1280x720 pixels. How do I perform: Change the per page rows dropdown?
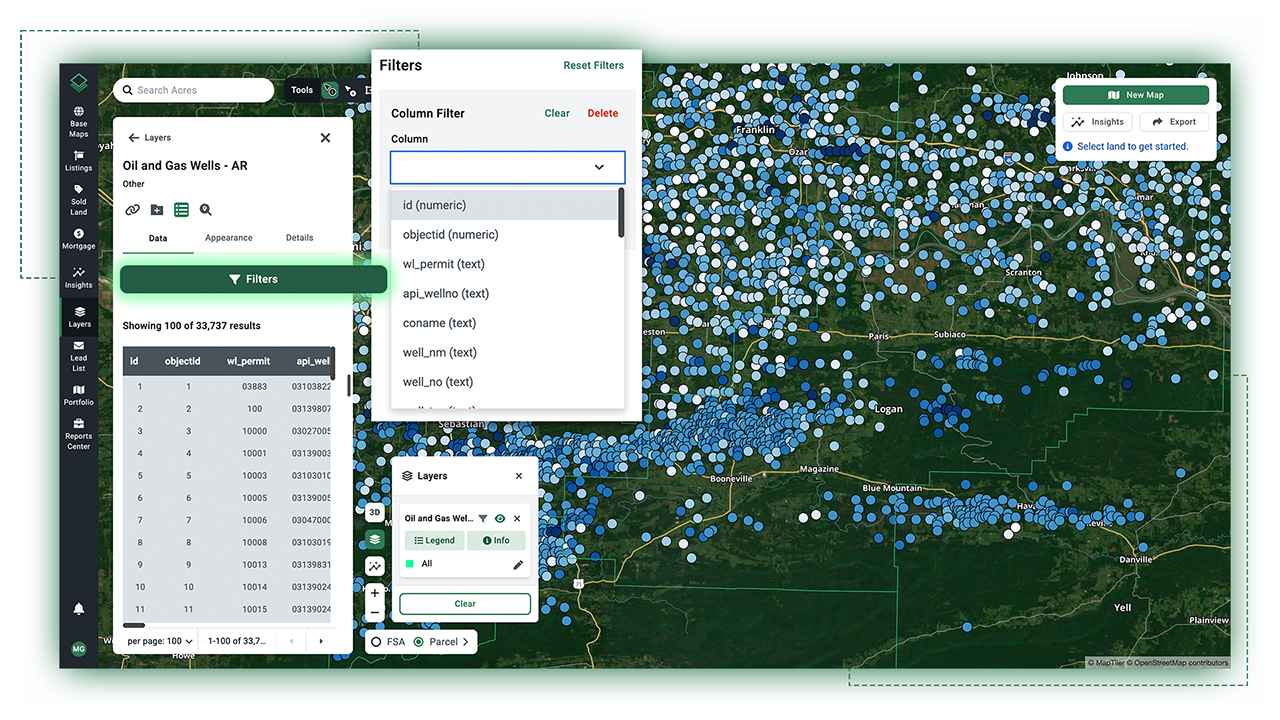(x=160, y=641)
